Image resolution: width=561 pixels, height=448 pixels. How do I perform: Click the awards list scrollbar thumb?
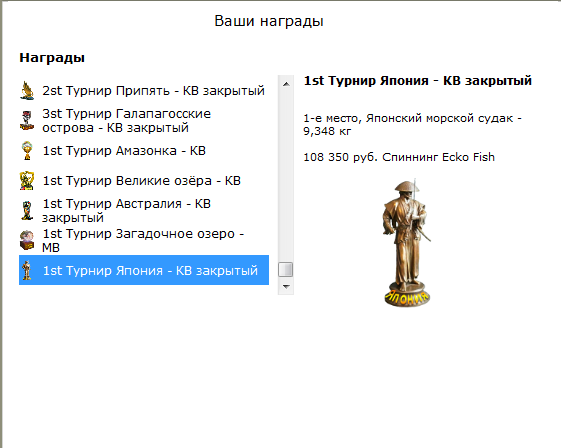coord(286,269)
